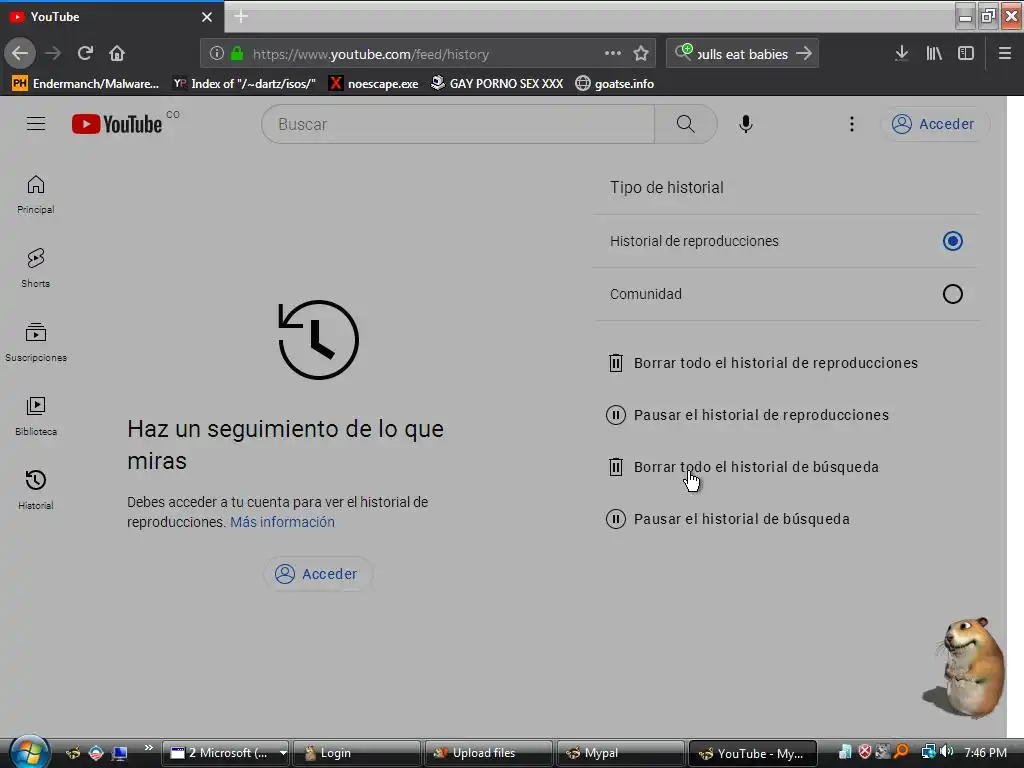Open the browser home page icon
This screenshot has width=1024, height=768.
(x=117, y=54)
